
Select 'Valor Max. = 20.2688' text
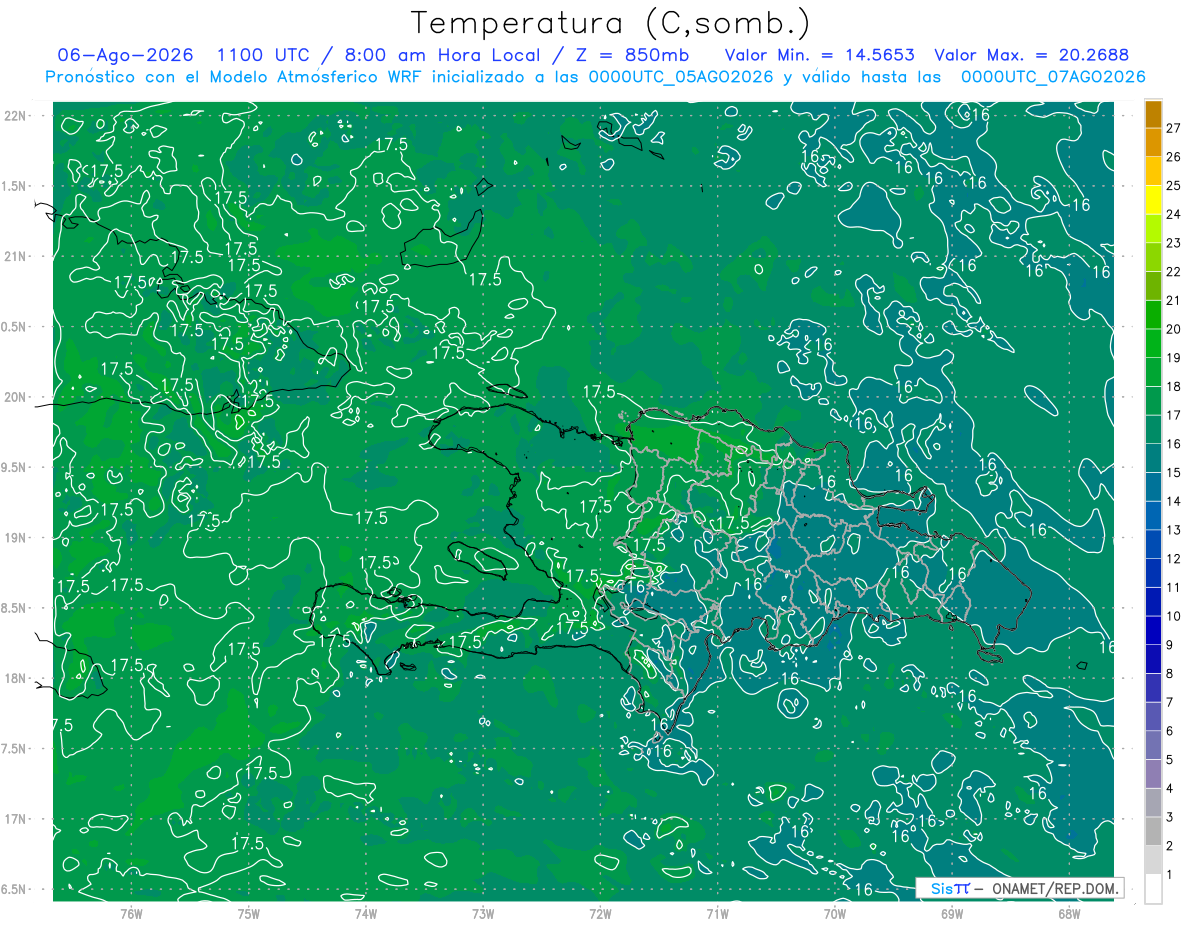tap(1031, 55)
